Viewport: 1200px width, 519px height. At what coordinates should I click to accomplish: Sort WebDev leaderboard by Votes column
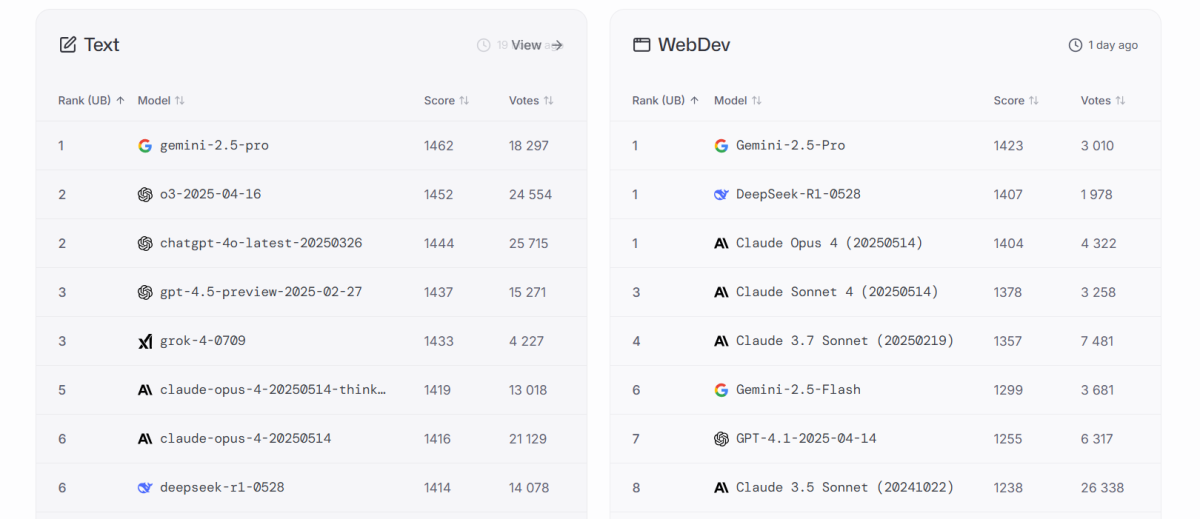pyautogui.click(x=1103, y=101)
